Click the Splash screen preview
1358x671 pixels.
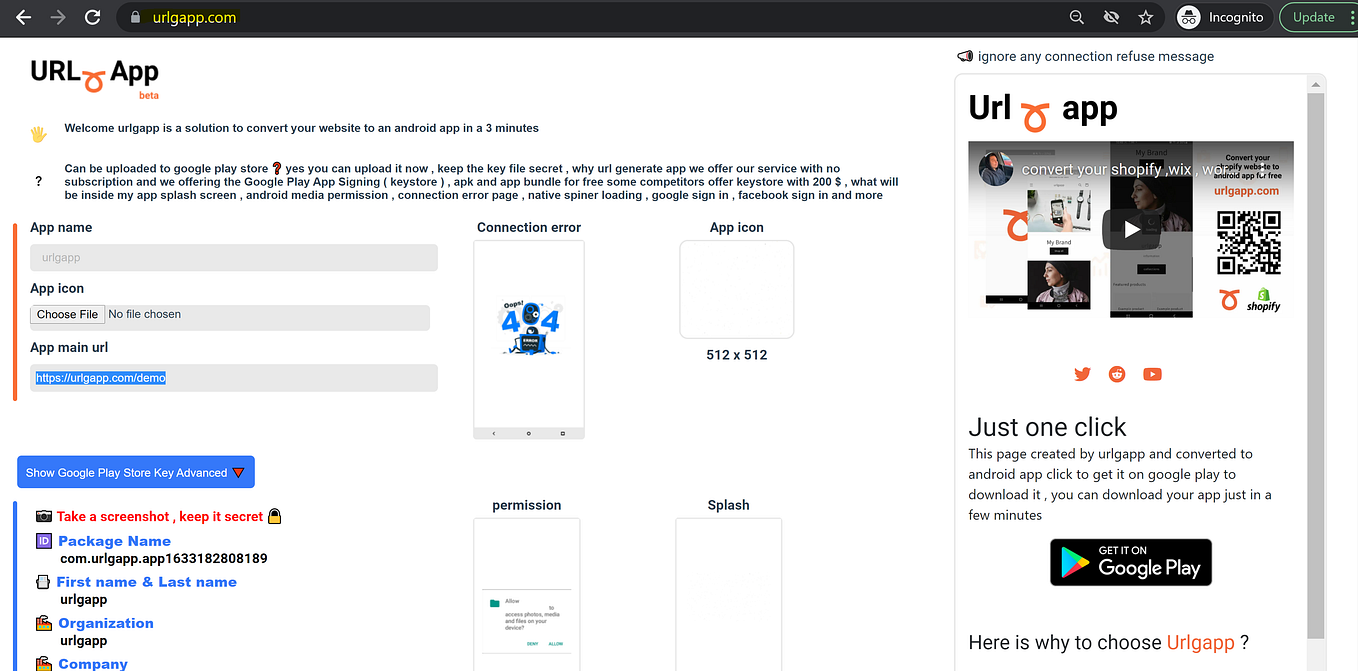click(x=728, y=594)
